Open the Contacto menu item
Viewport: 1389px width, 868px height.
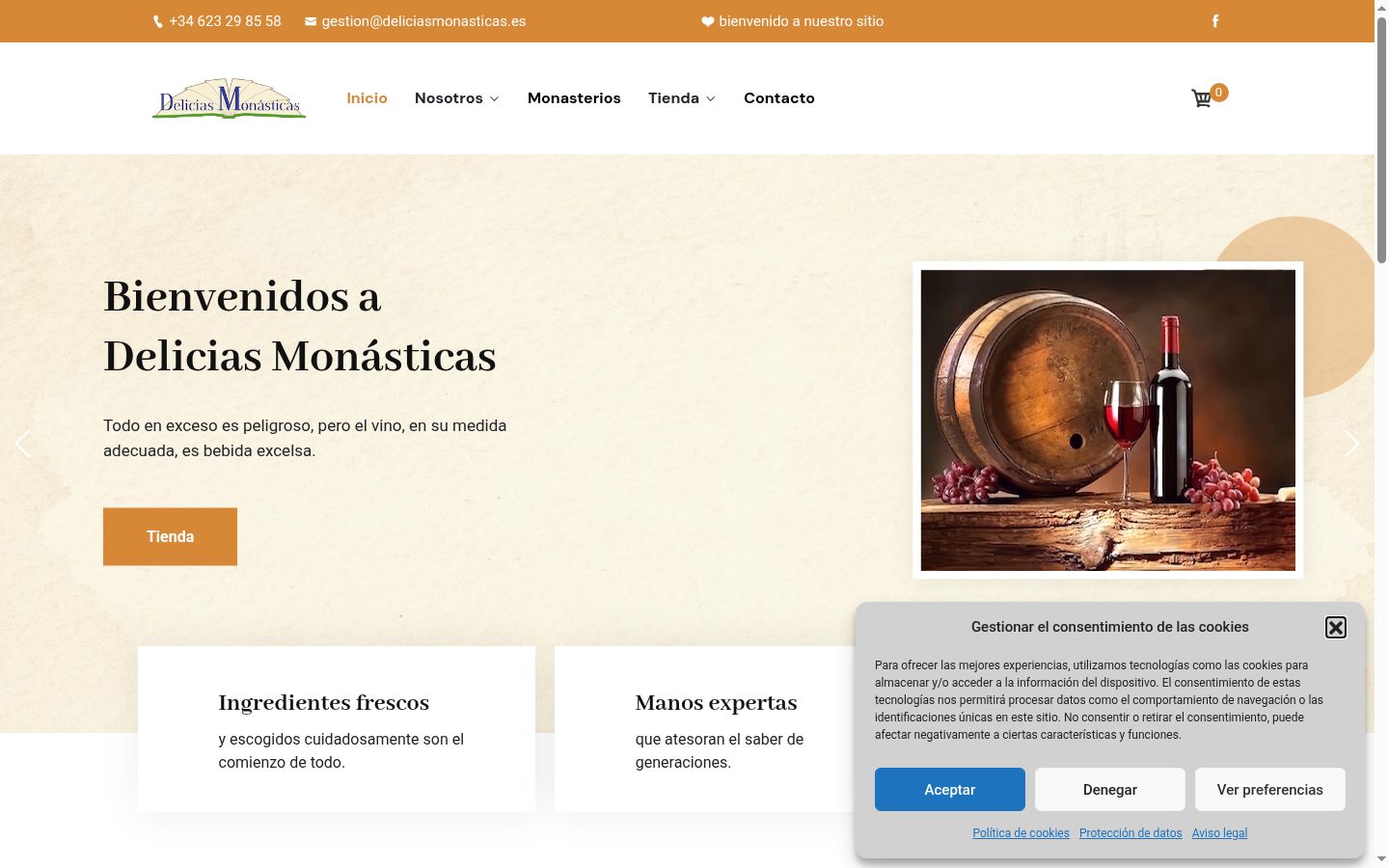[x=779, y=98]
